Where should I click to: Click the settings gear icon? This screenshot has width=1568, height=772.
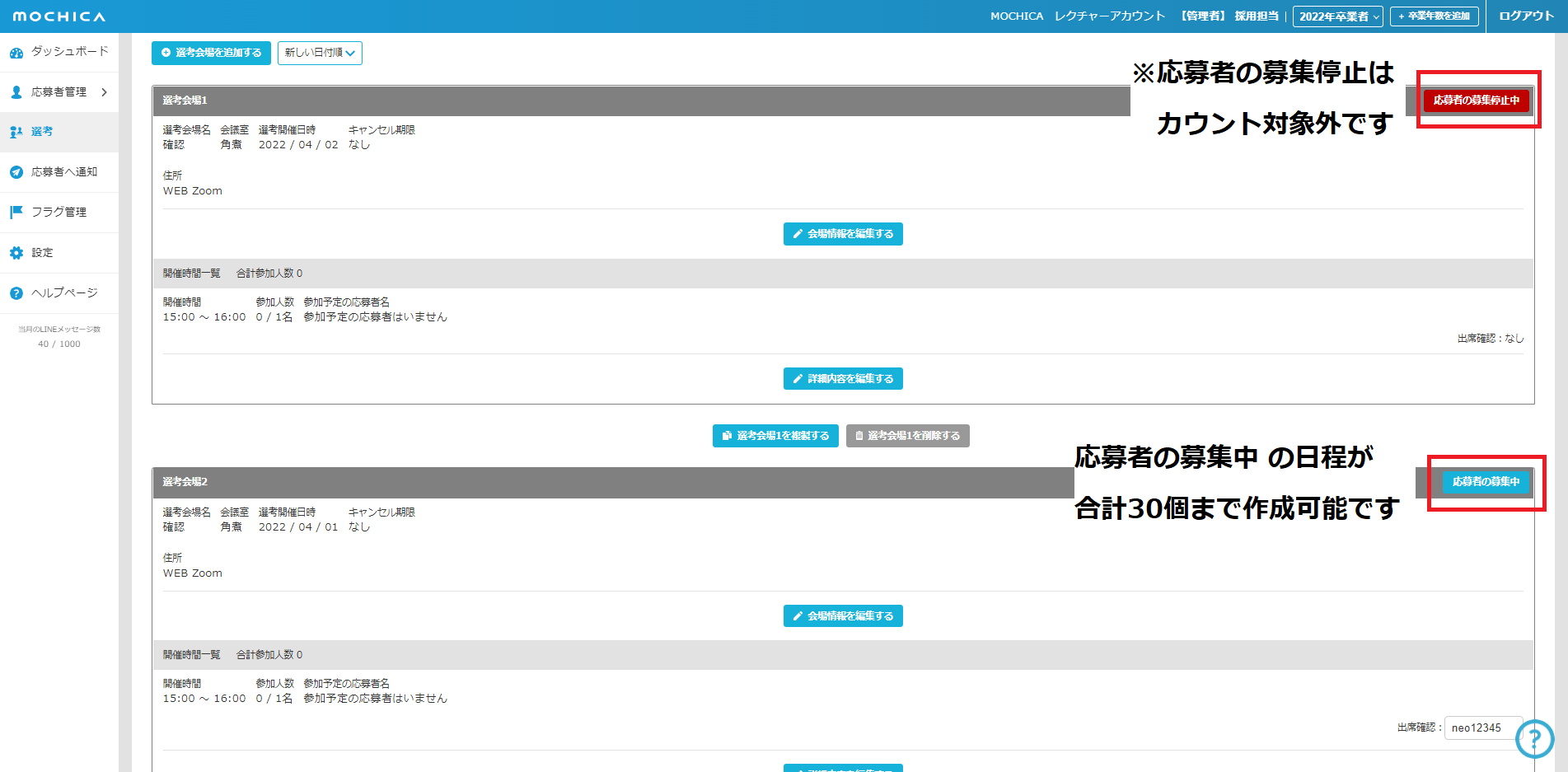tap(16, 253)
